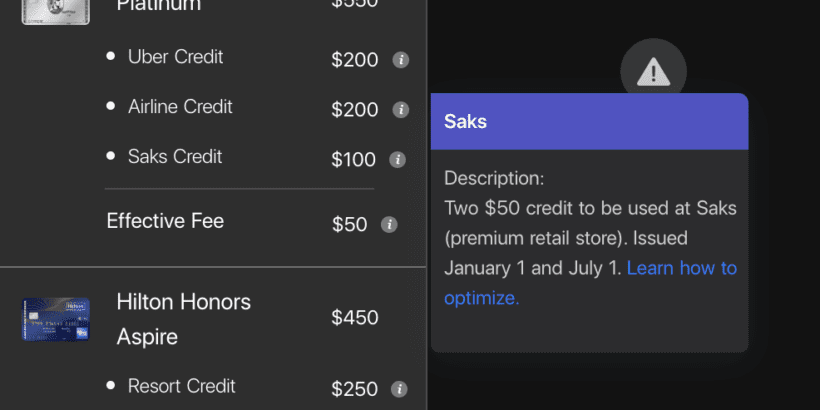The height and width of the screenshot is (410, 820).
Task: Click the Saks Credit label
Action: [x=175, y=156]
